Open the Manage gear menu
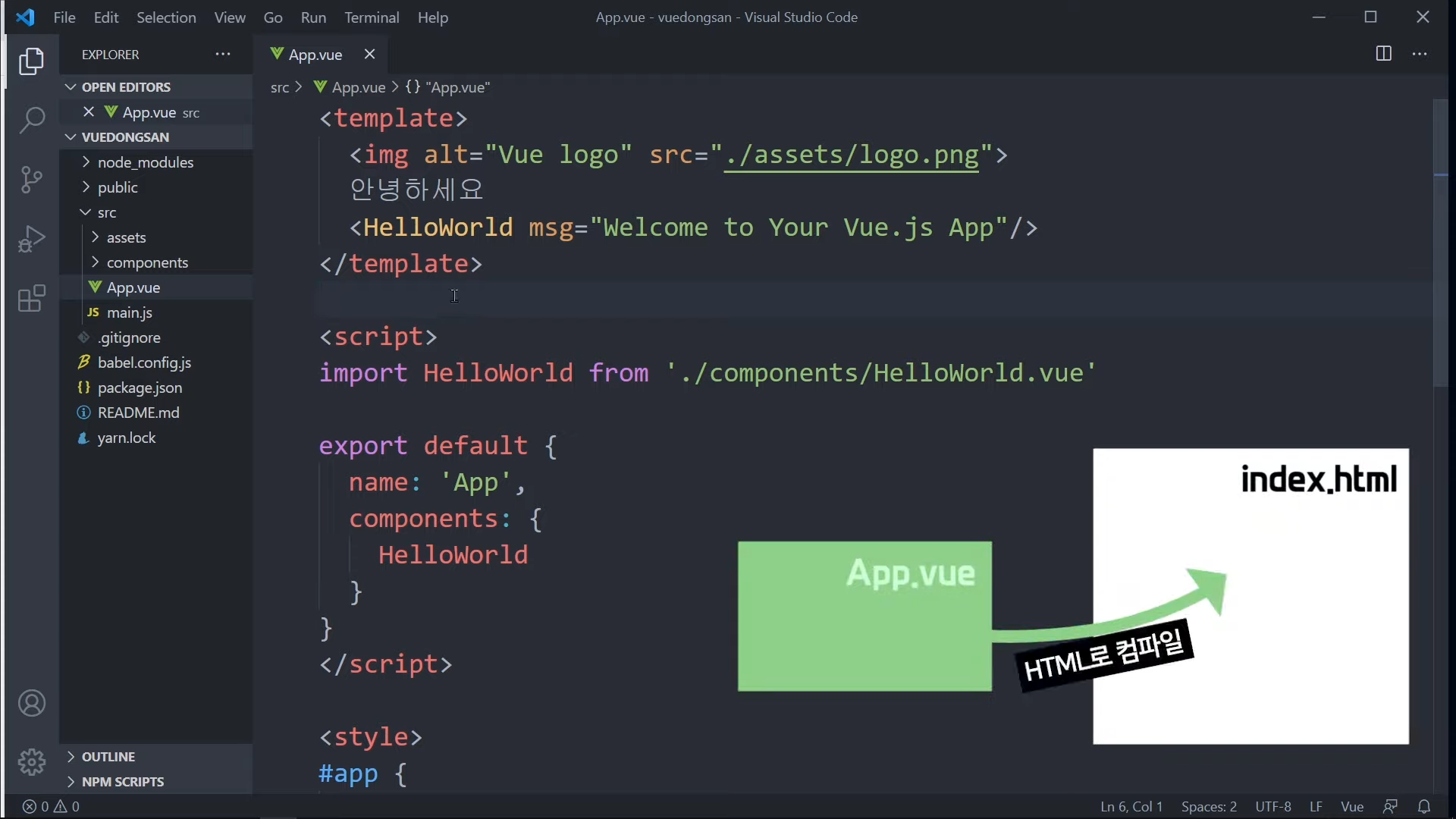 [32, 761]
